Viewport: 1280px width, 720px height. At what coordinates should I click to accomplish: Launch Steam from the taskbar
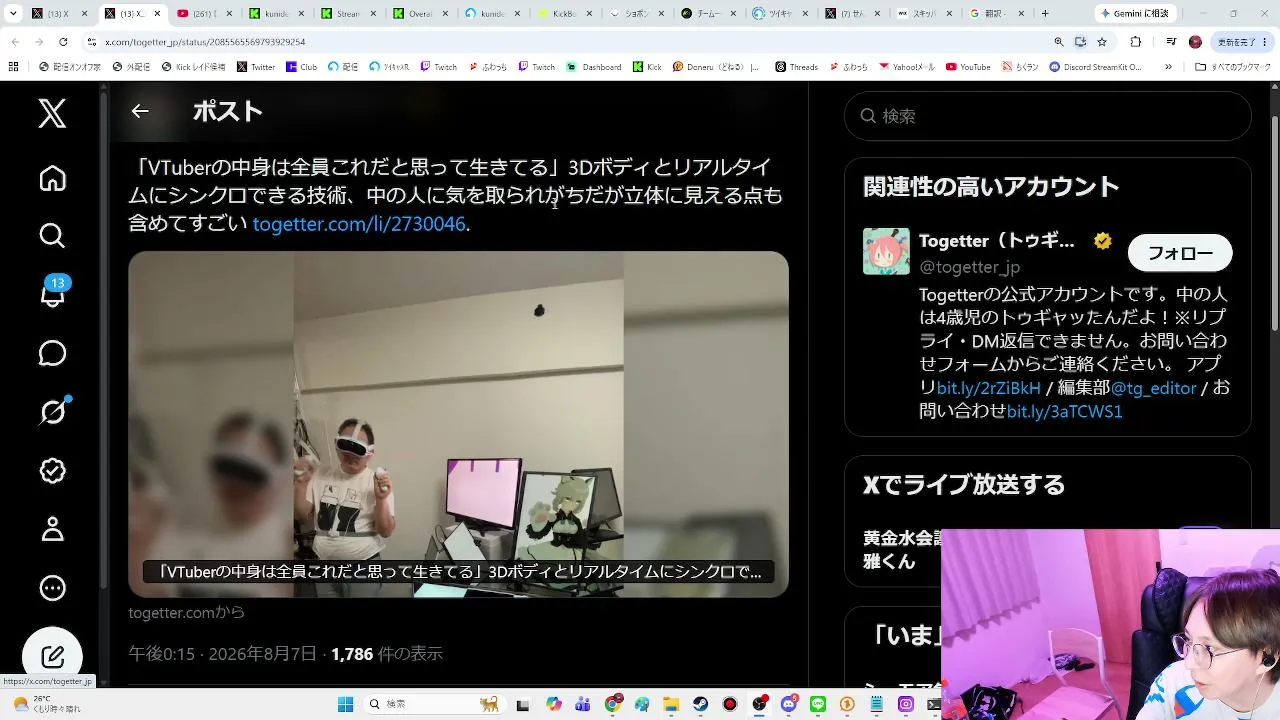pyautogui.click(x=701, y=704)
